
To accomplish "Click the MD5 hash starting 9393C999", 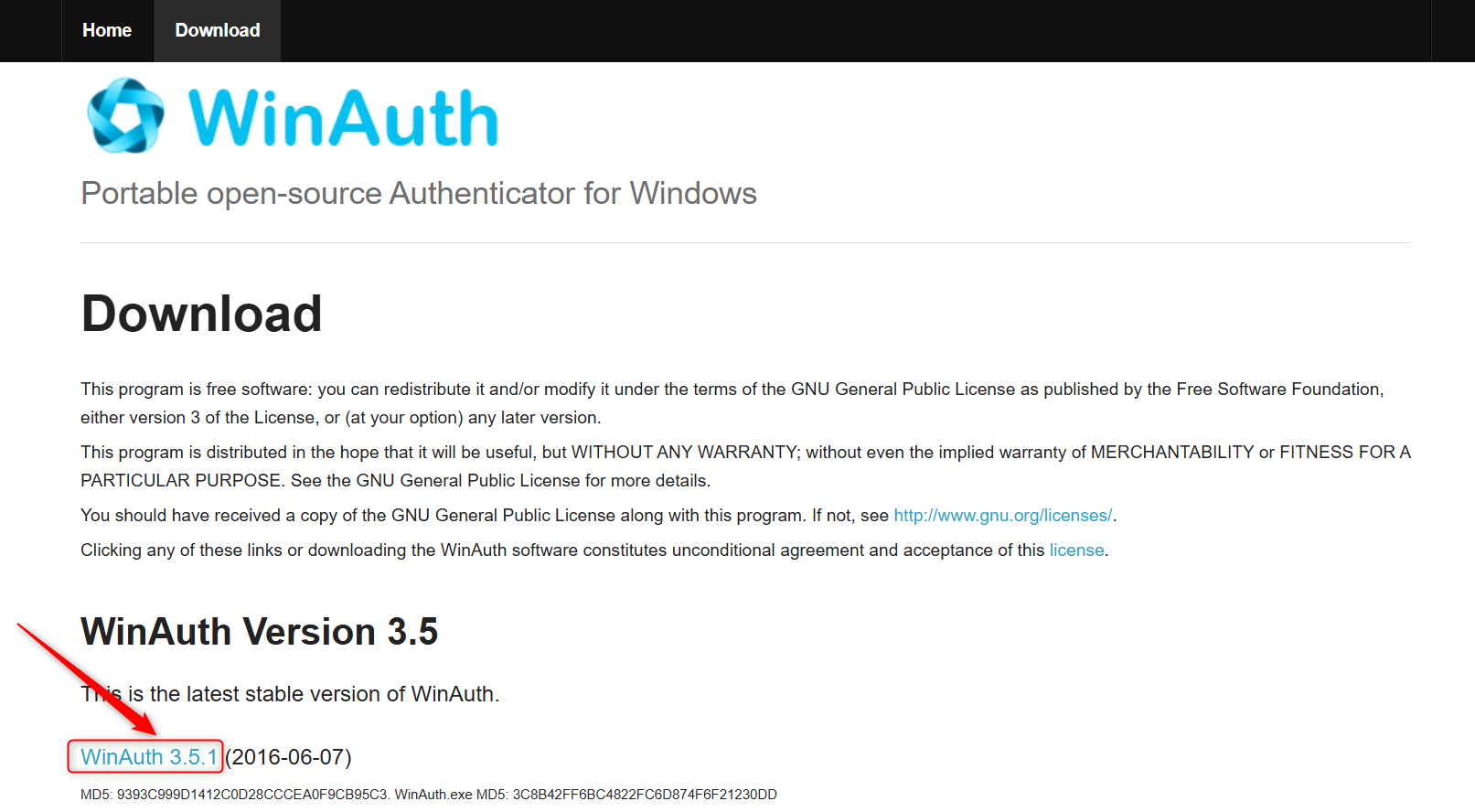I will (252, 795).
